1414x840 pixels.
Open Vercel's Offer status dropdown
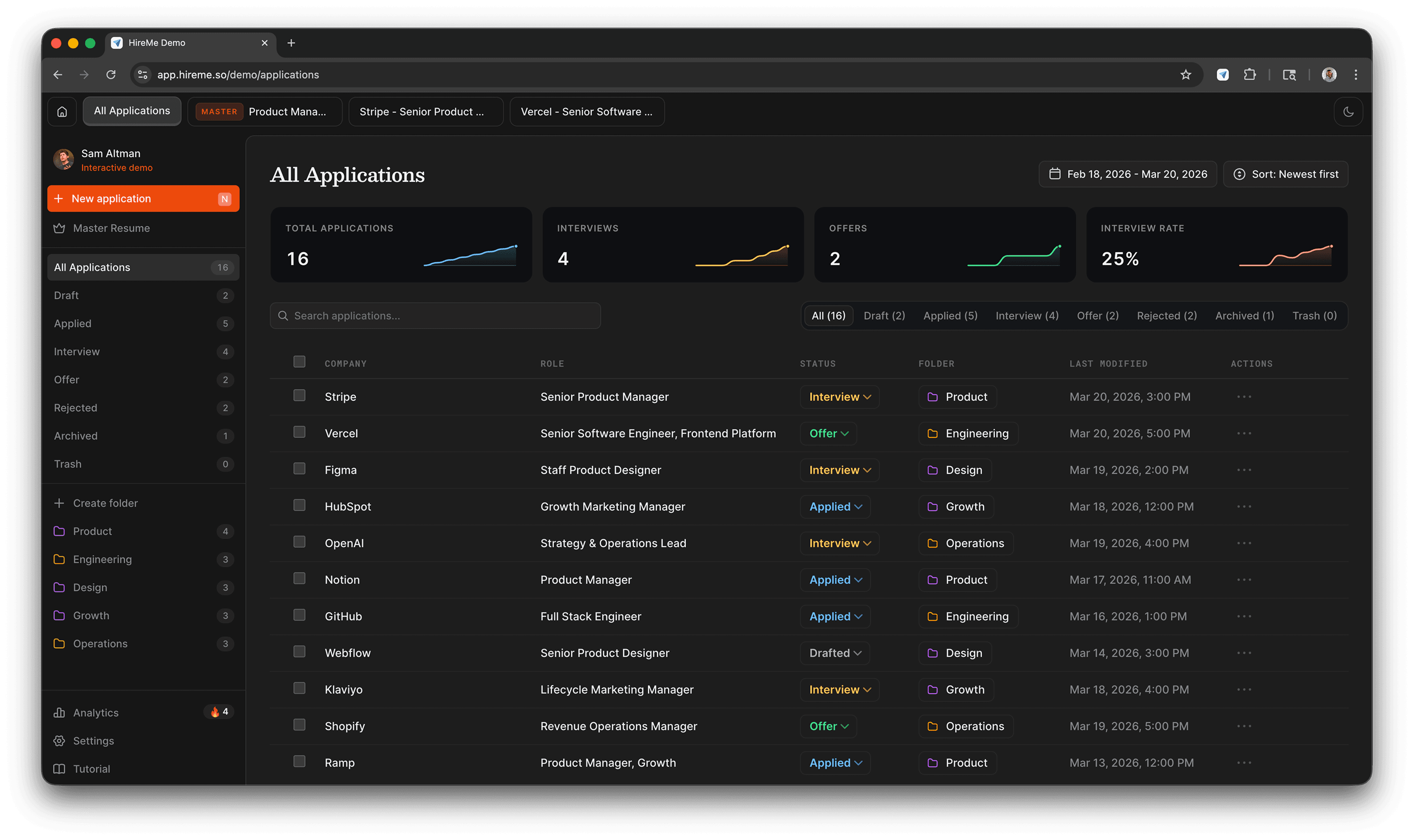[828, 433]
